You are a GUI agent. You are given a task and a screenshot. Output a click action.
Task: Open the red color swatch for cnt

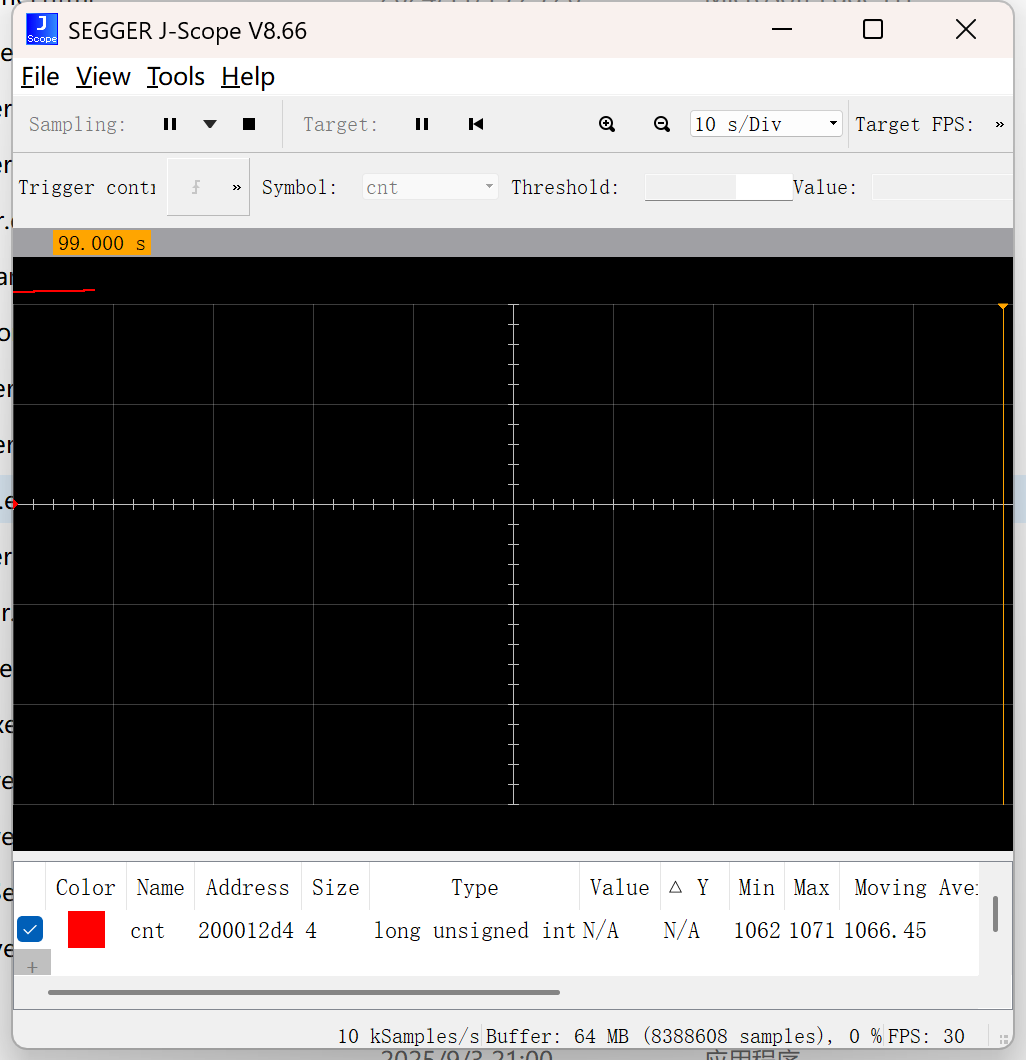87,930
